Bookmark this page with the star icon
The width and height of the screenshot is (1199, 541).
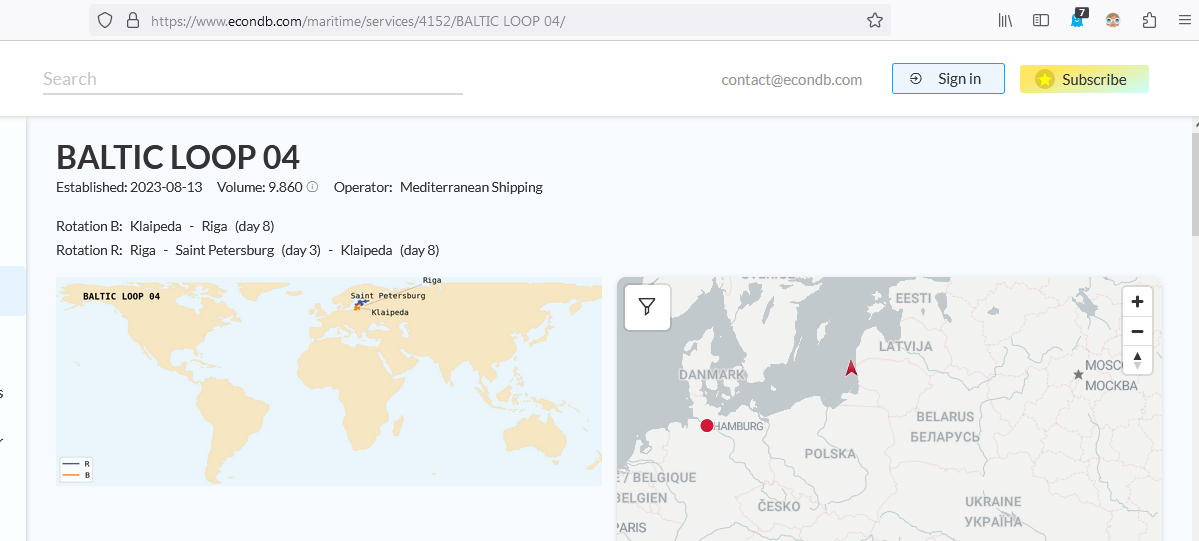click(x=875, y=21)
